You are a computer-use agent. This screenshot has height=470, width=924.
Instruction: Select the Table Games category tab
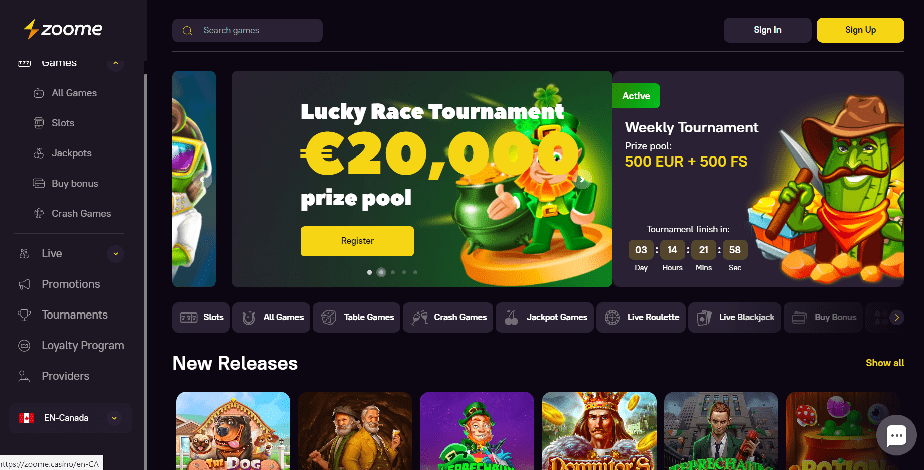click(357, 317)
